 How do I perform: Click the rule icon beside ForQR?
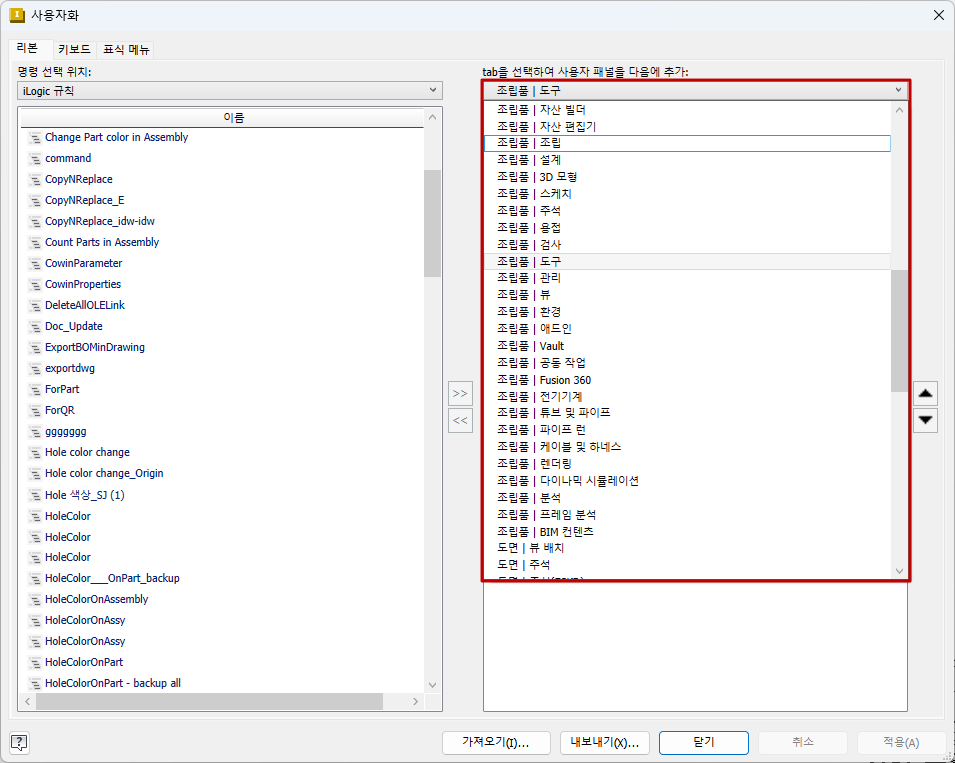[x=35, y=410]
